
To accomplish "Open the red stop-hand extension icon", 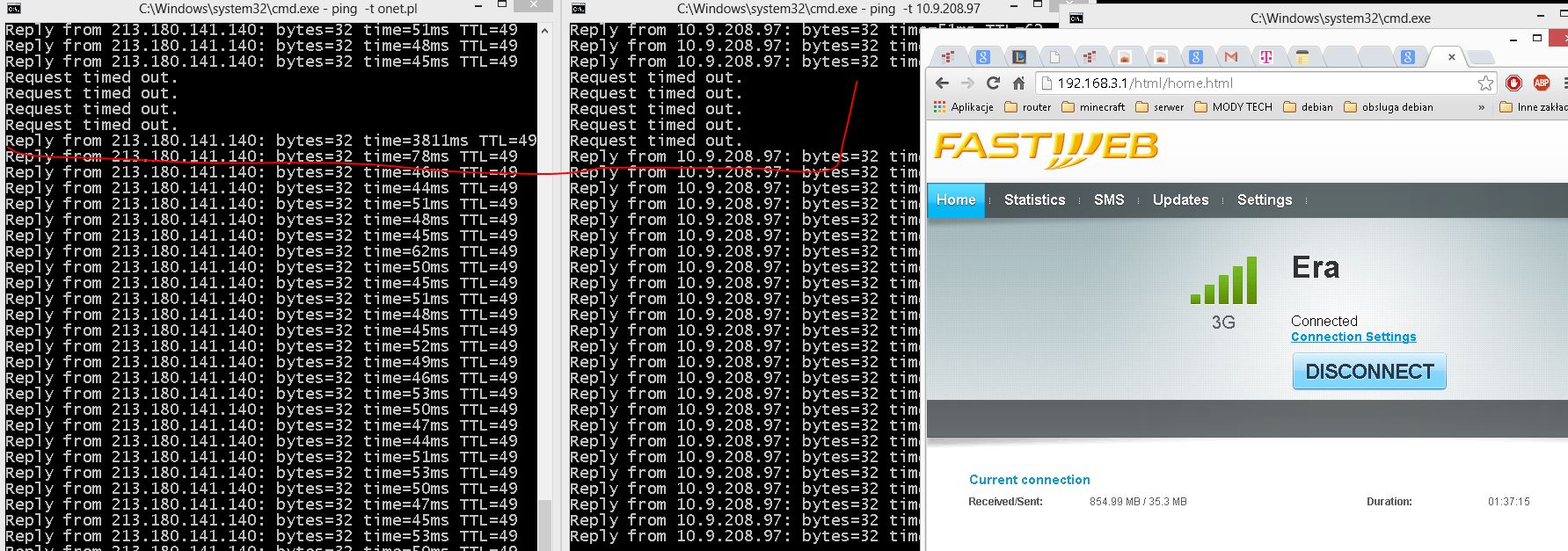I will point(1513,83).
